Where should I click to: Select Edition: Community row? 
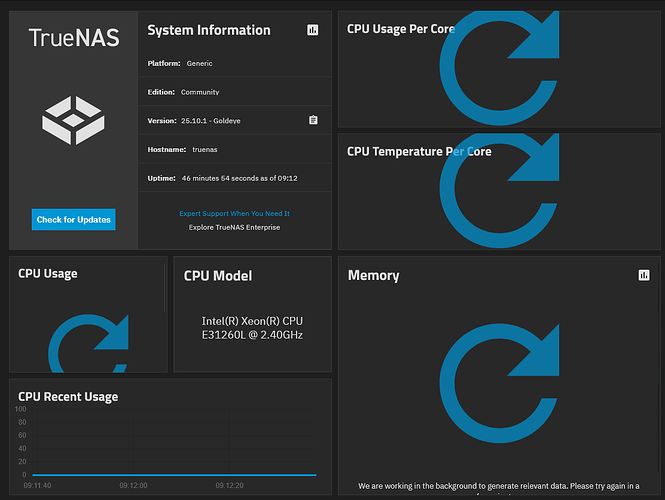pyautogui.click(x=235, y=92)
